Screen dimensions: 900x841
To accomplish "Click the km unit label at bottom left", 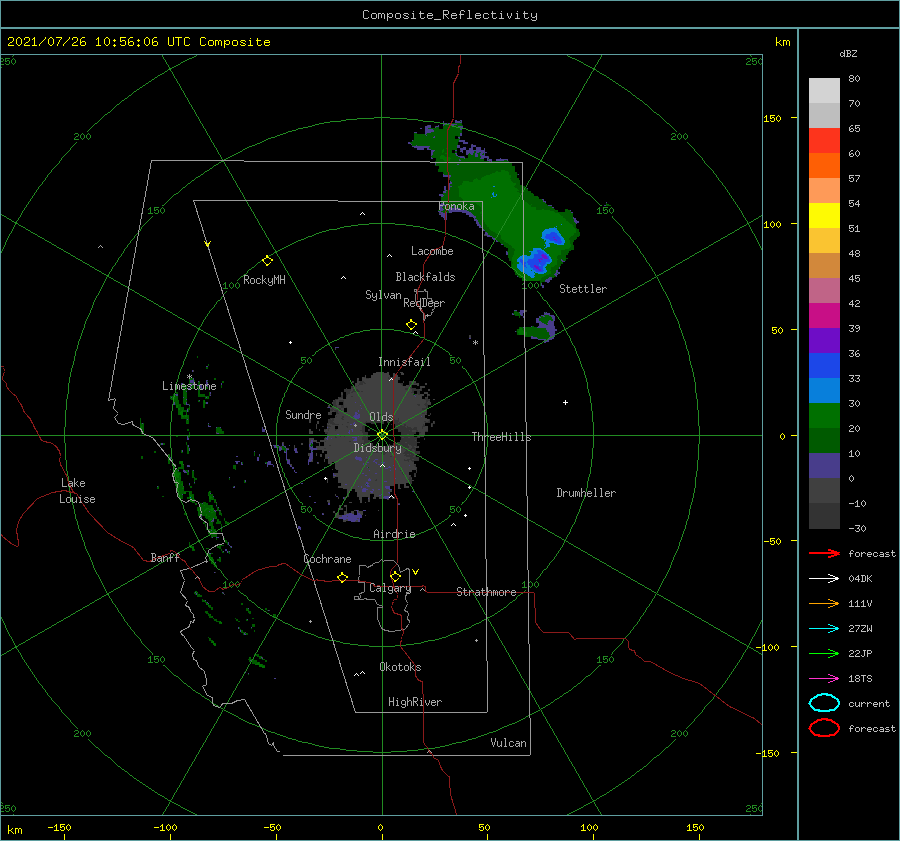I will [14, 830].
